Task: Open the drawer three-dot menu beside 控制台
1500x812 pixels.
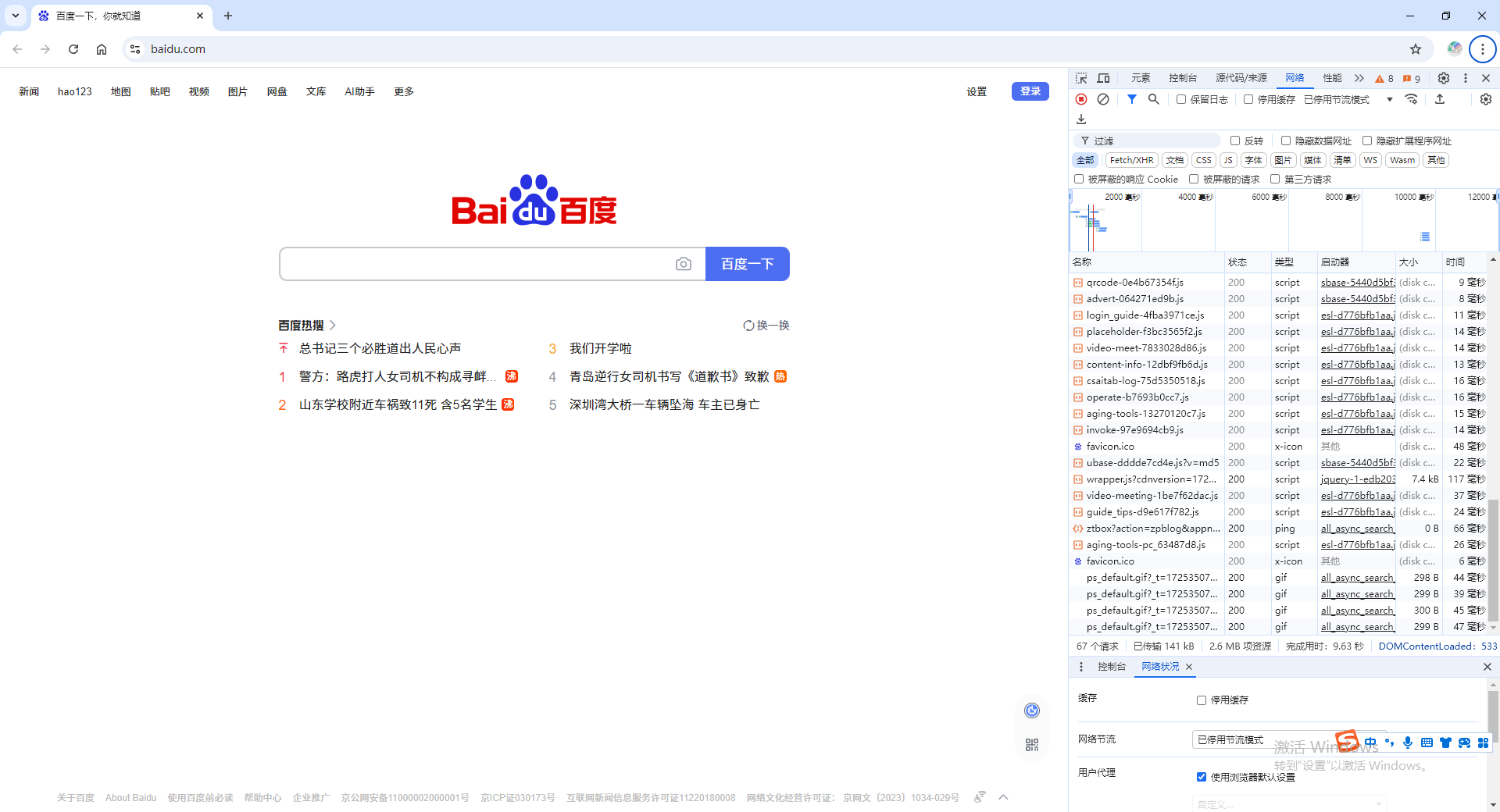Action: pos(1081,667)
